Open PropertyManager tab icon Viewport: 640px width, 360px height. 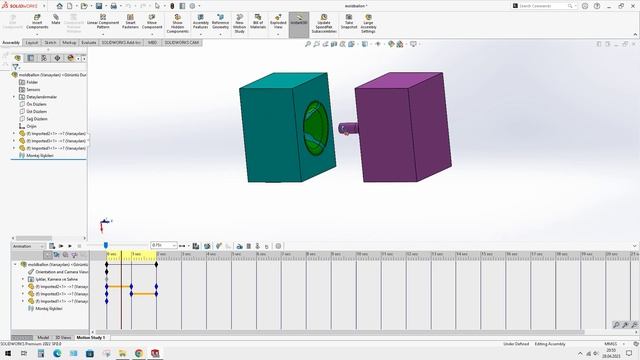coord(31,58)
